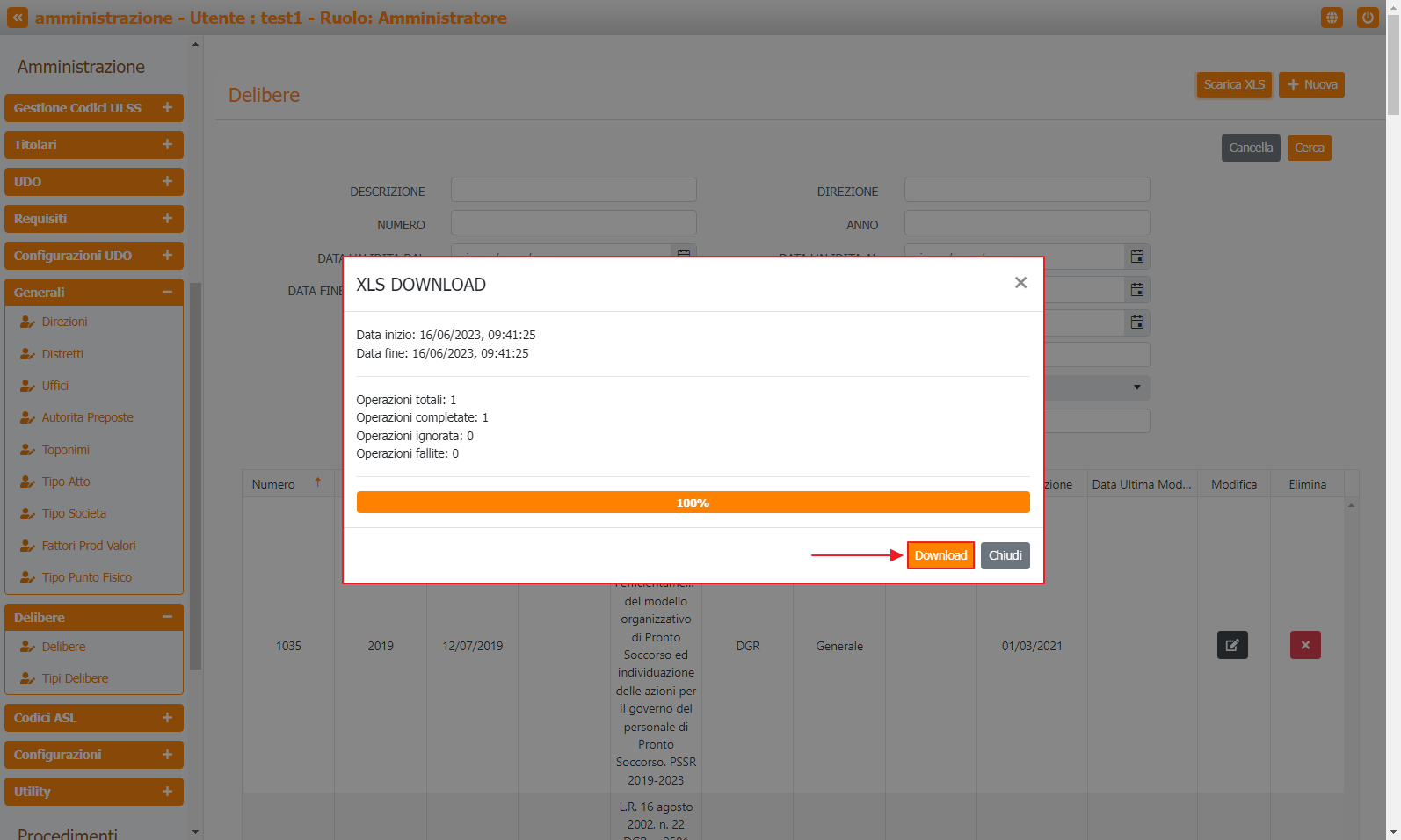Image resolution: width=1401 pixels, height=840 pixels.
Task: Open the dropdown arrow in filter form
Action: [x=1136, y=387]
